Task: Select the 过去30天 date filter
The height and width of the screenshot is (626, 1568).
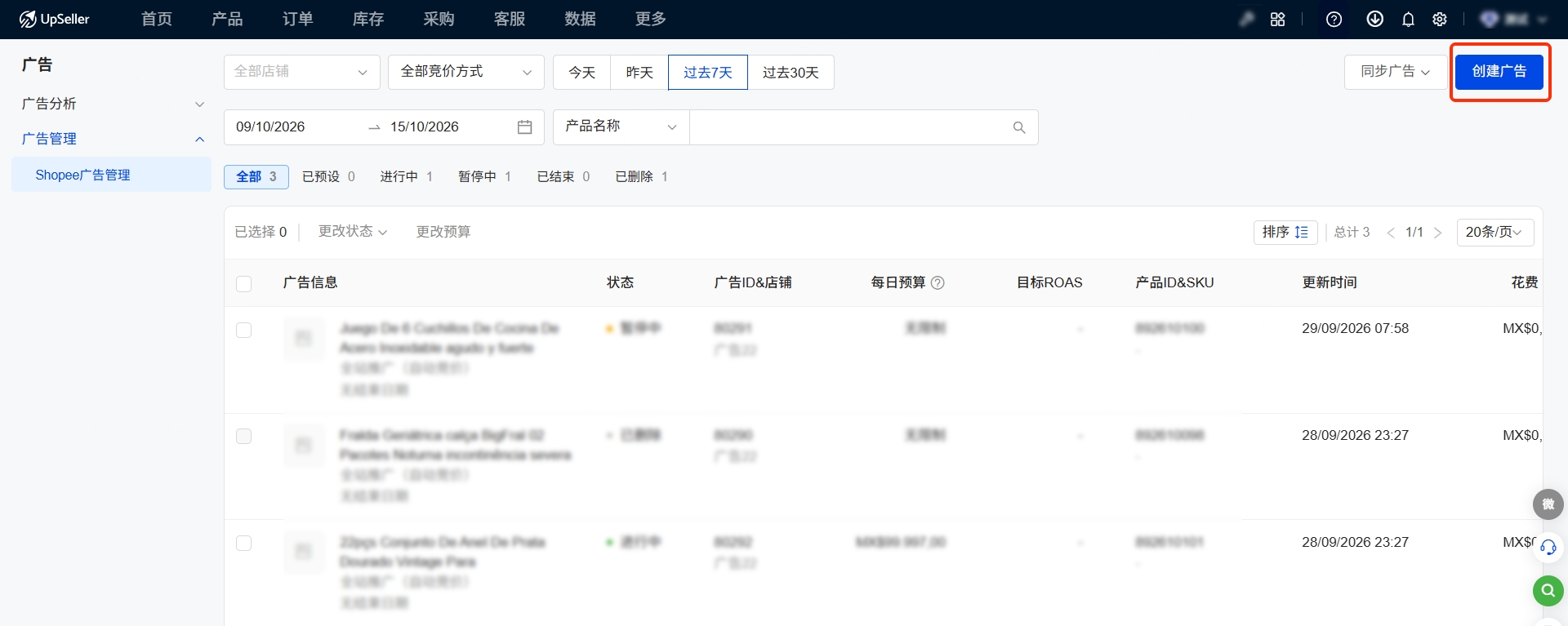Action: click(x=791, y=72)
